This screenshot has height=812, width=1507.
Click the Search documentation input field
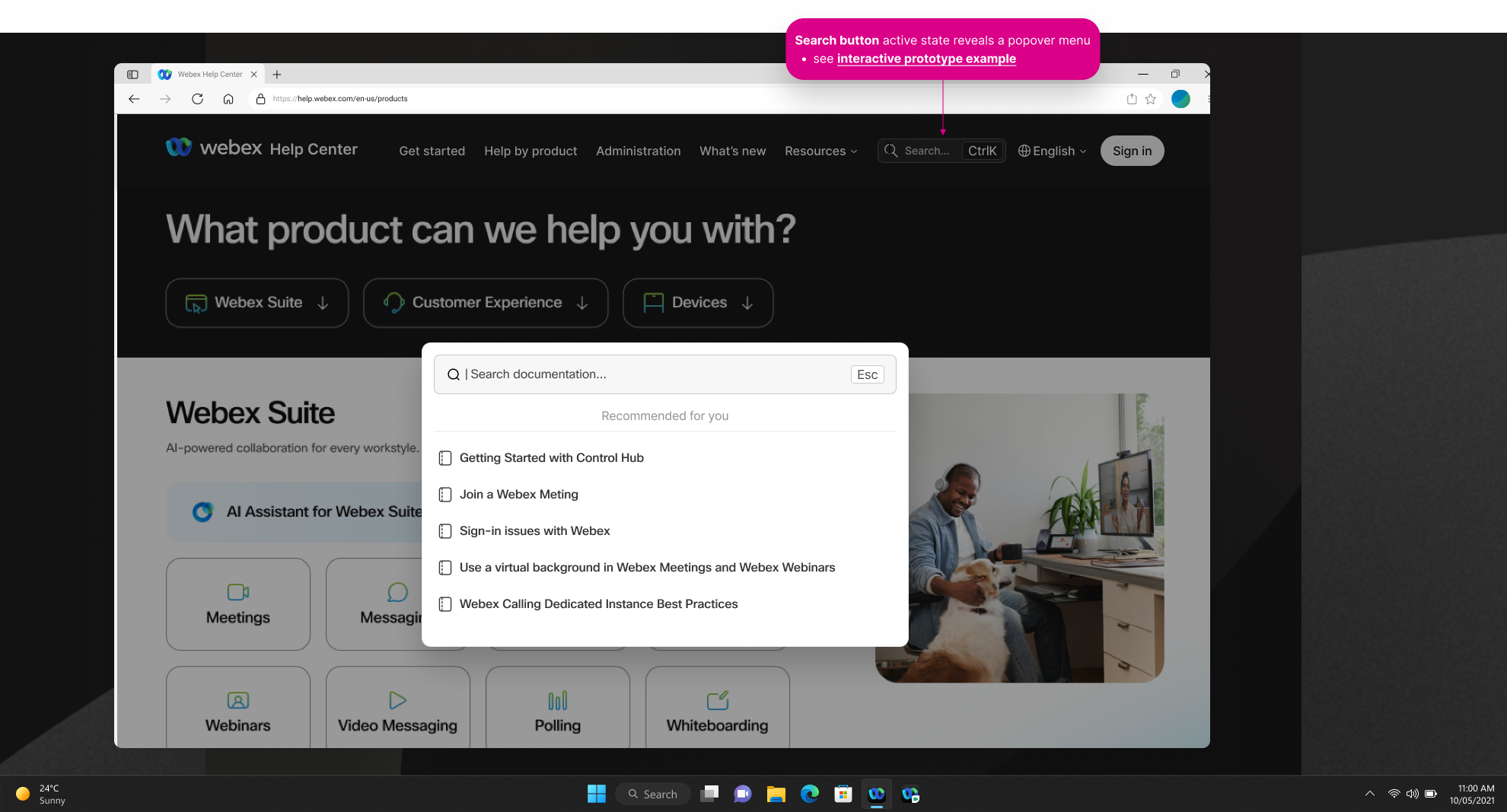655,374
